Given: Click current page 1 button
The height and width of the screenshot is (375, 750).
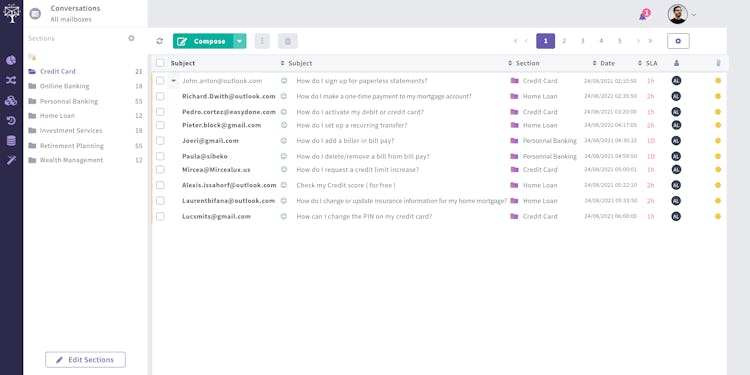Looking at the screenshot, I should [545, 41].
